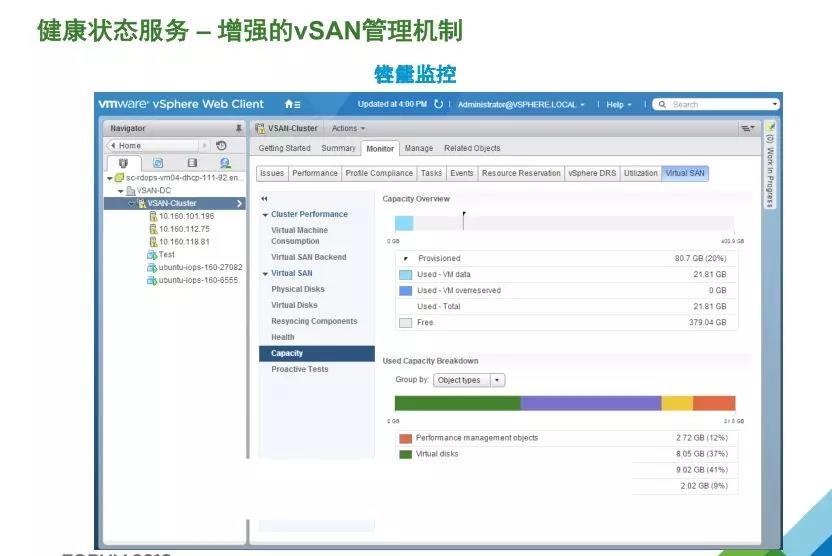Open the Performance sub-tab
Screen dimensions: 832x556
pyautogui.click(x=314, y=173)
